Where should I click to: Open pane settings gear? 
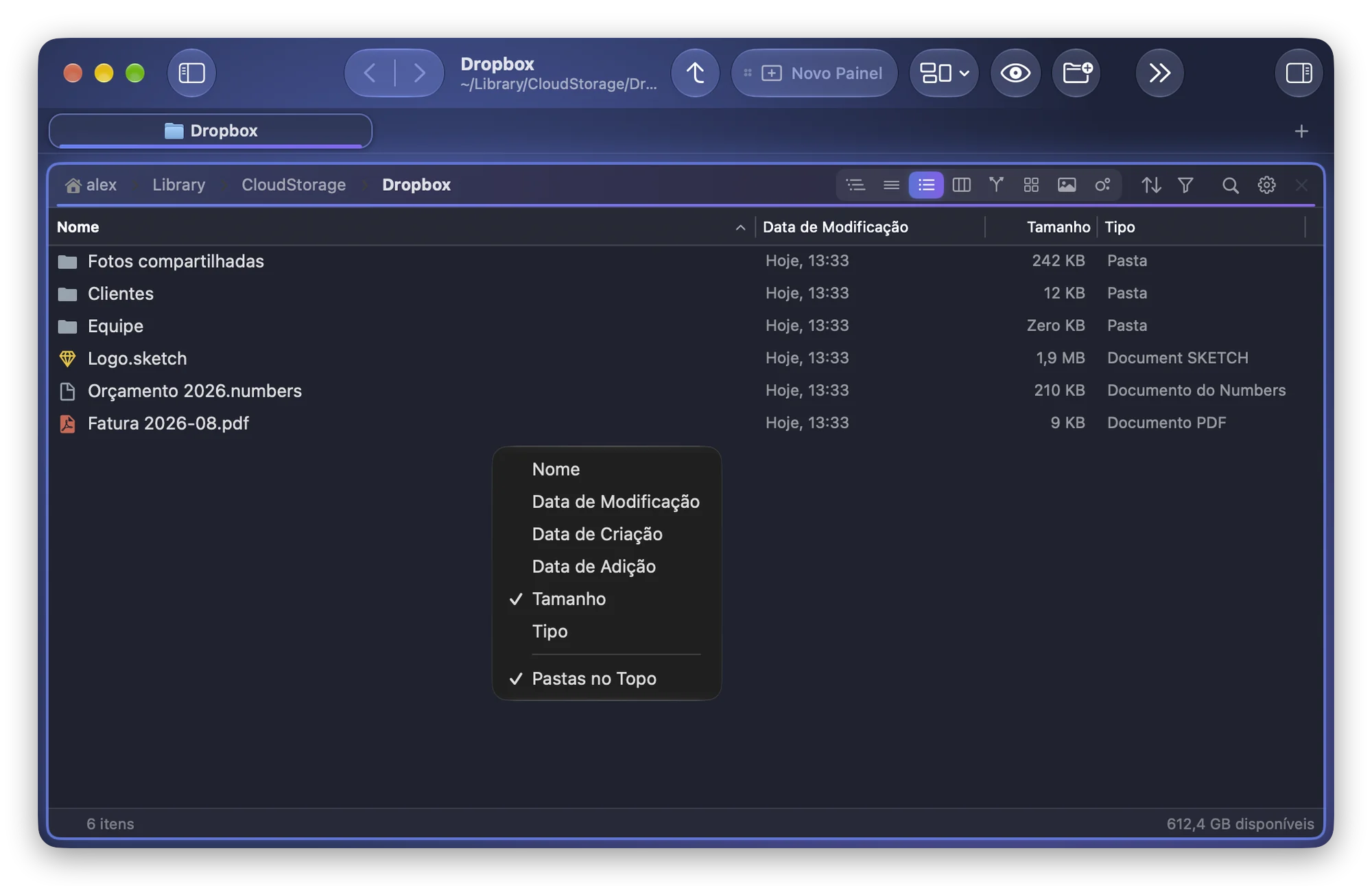pos(1266,185)
